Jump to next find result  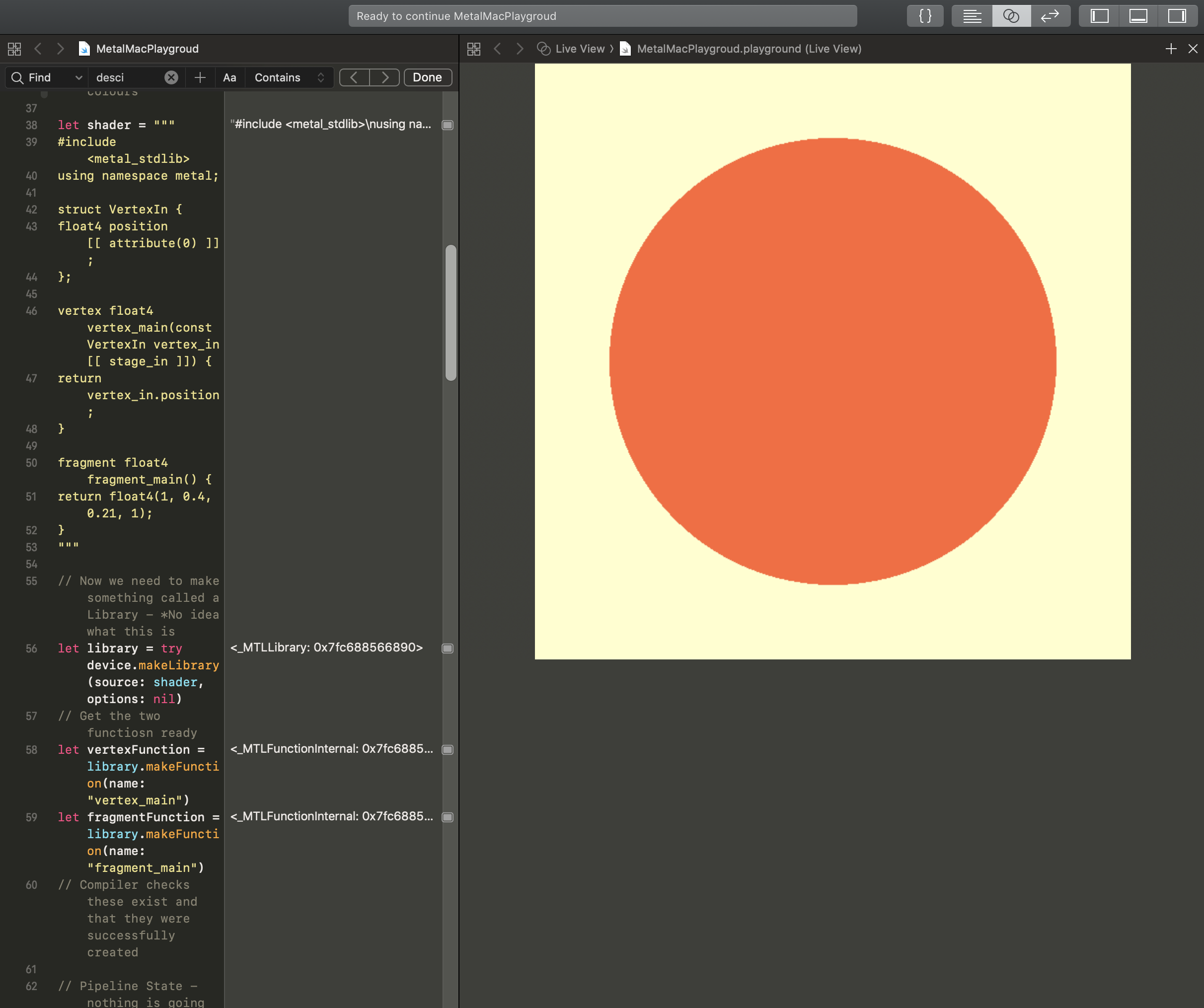pyautogui.click(x=385, y=77)
